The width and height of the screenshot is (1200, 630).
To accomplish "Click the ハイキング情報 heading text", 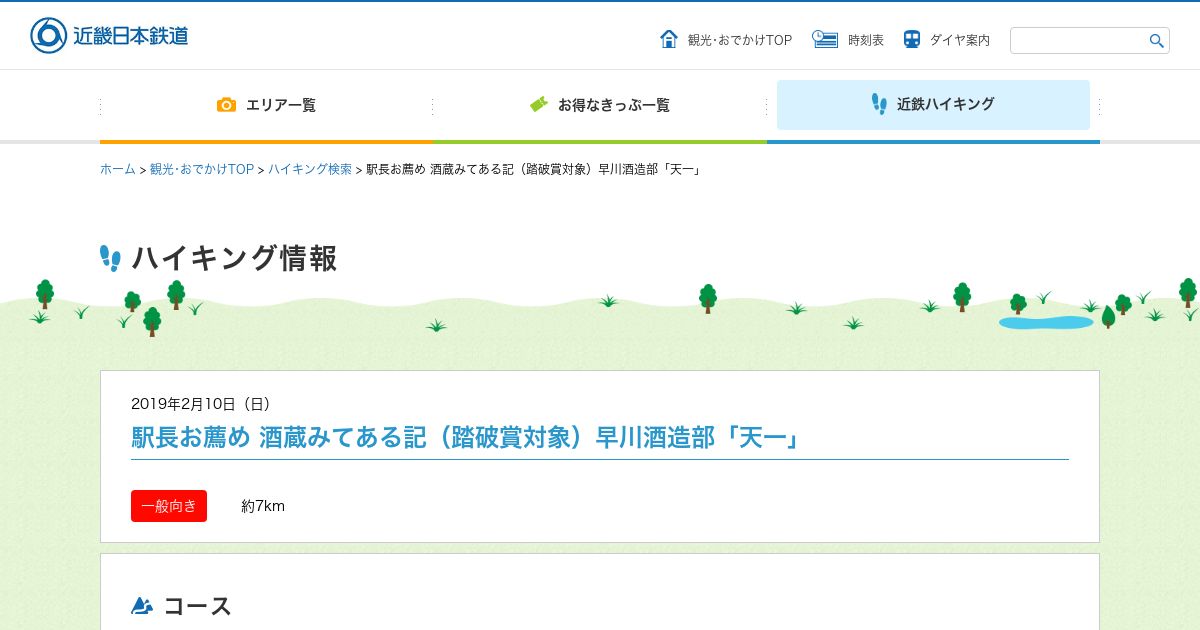I will coord(234,258).
